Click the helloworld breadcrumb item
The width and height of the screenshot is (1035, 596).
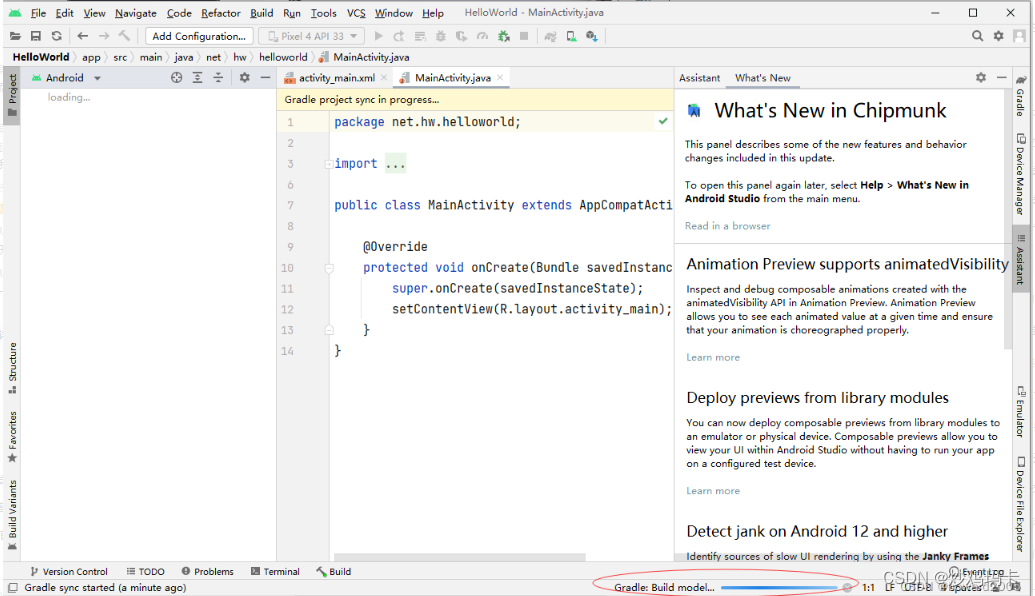click(x=283, y=57)
